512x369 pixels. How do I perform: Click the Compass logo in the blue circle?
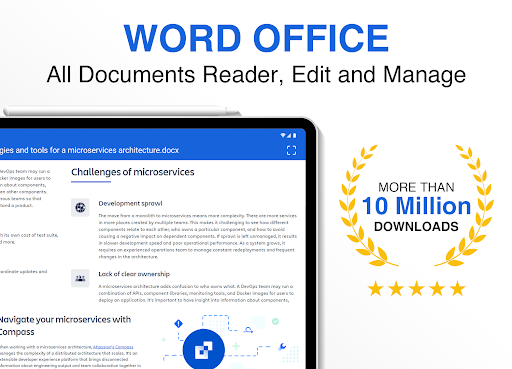click(x=204, y=350)
